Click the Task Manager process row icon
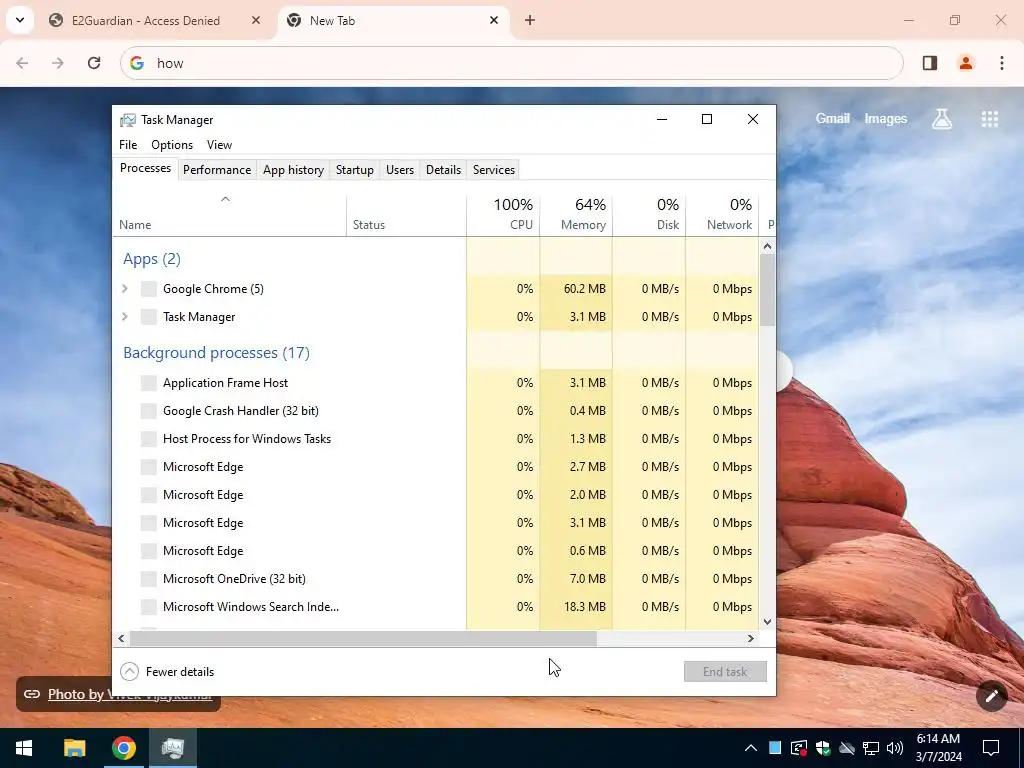 (x=149, y=317)
